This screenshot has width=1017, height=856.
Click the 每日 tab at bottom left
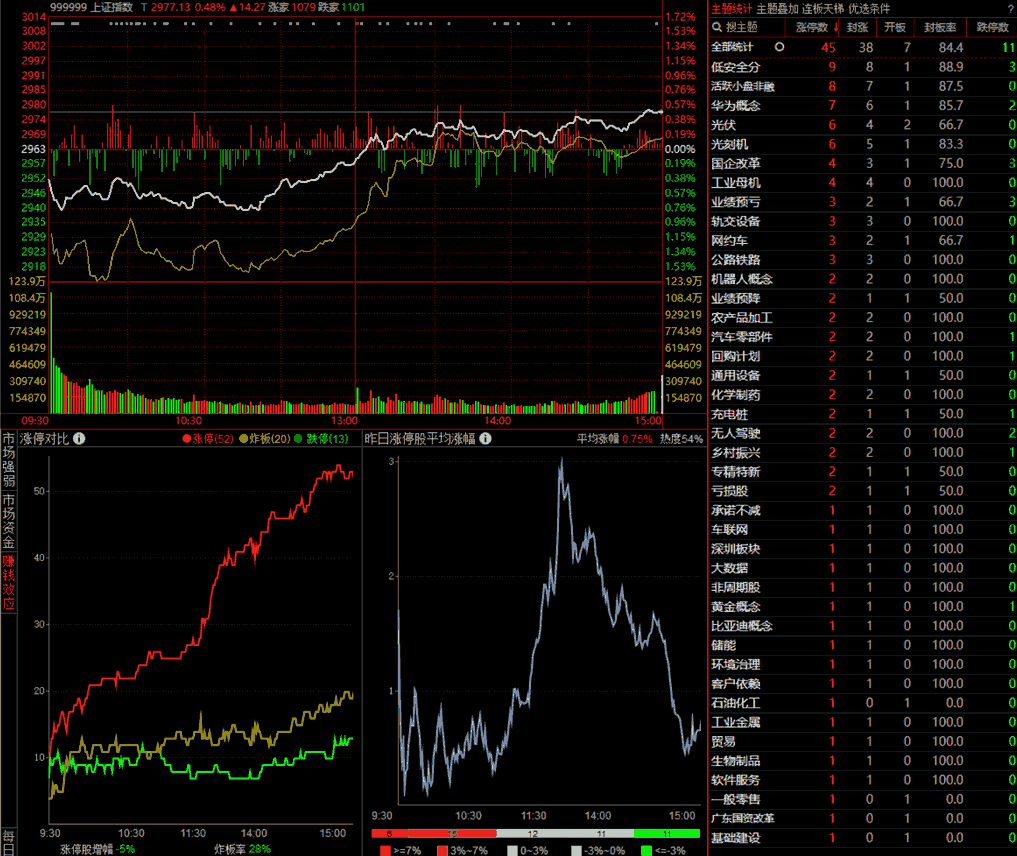coord(8,842)
